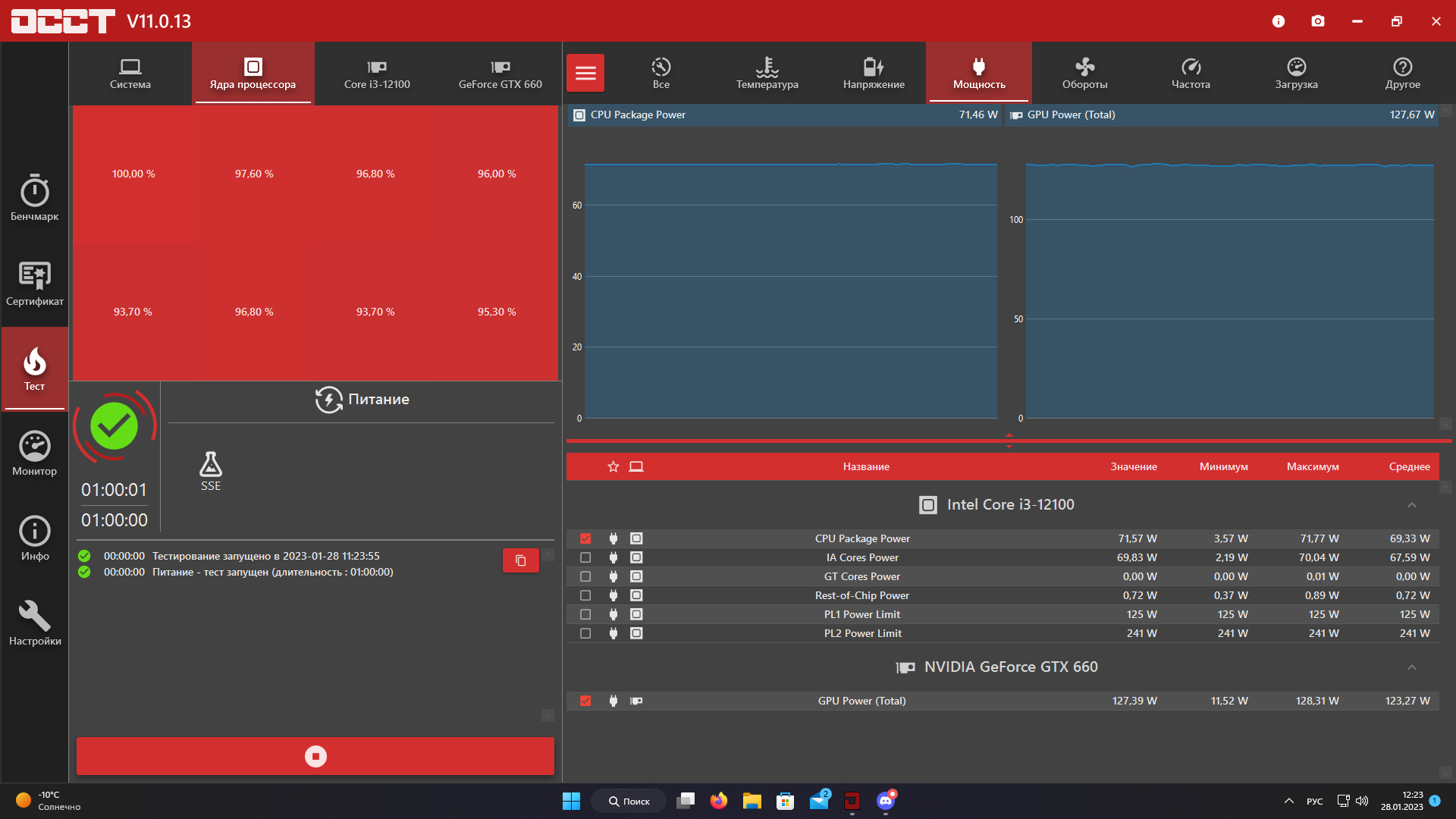
Task: Open File Explorer from the taskbar
Action: (752, 801)
